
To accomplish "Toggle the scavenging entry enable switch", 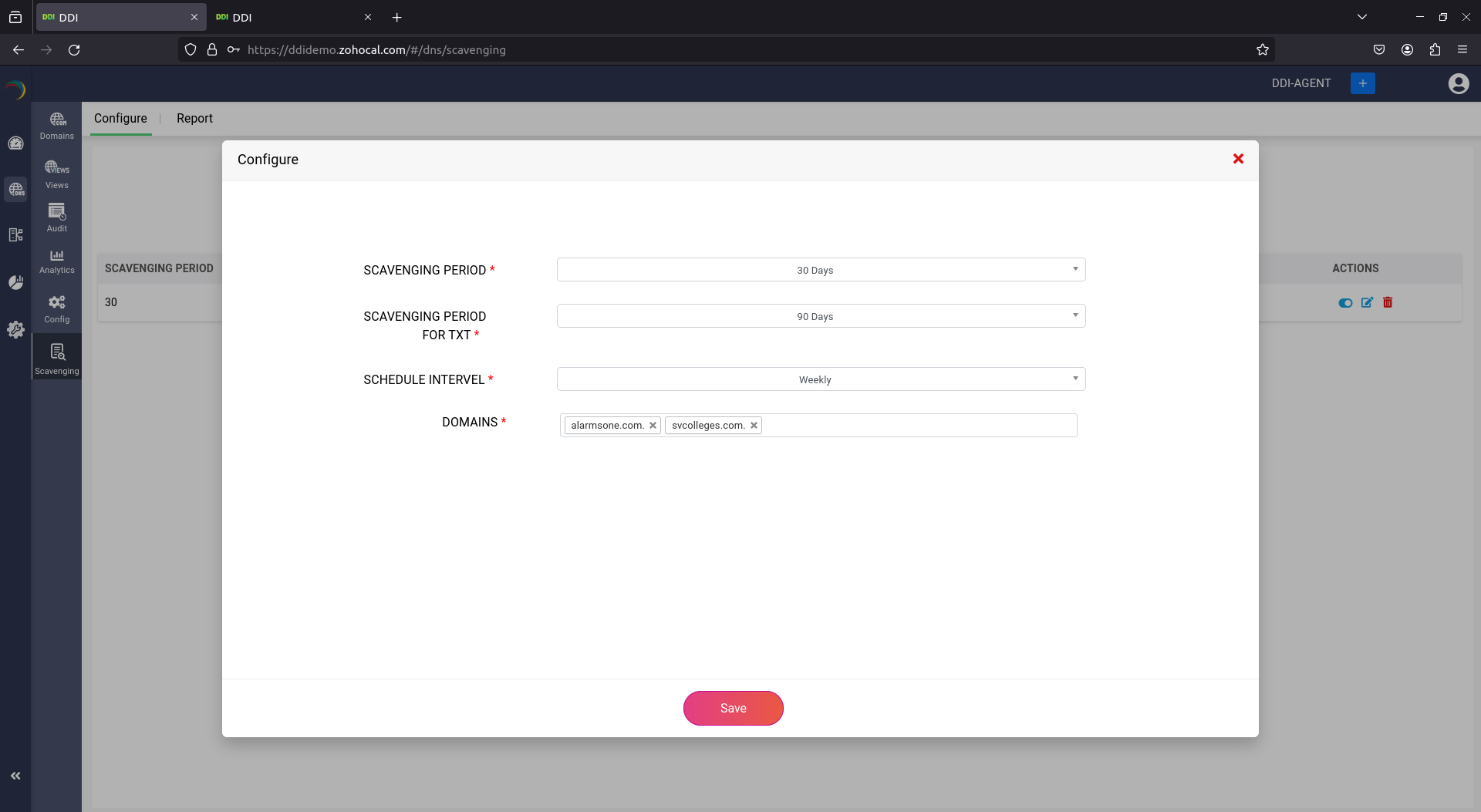I will pyautogui.click(x=1345, y=303).
